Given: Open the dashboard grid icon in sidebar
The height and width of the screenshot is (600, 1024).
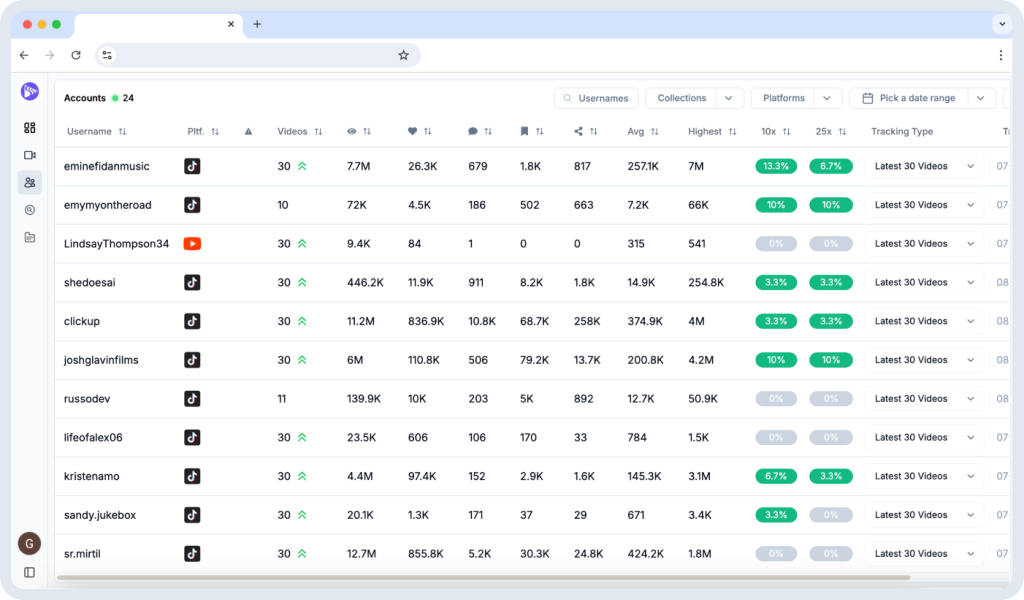Looking at the screenshot, I should [x=30, y=128].
